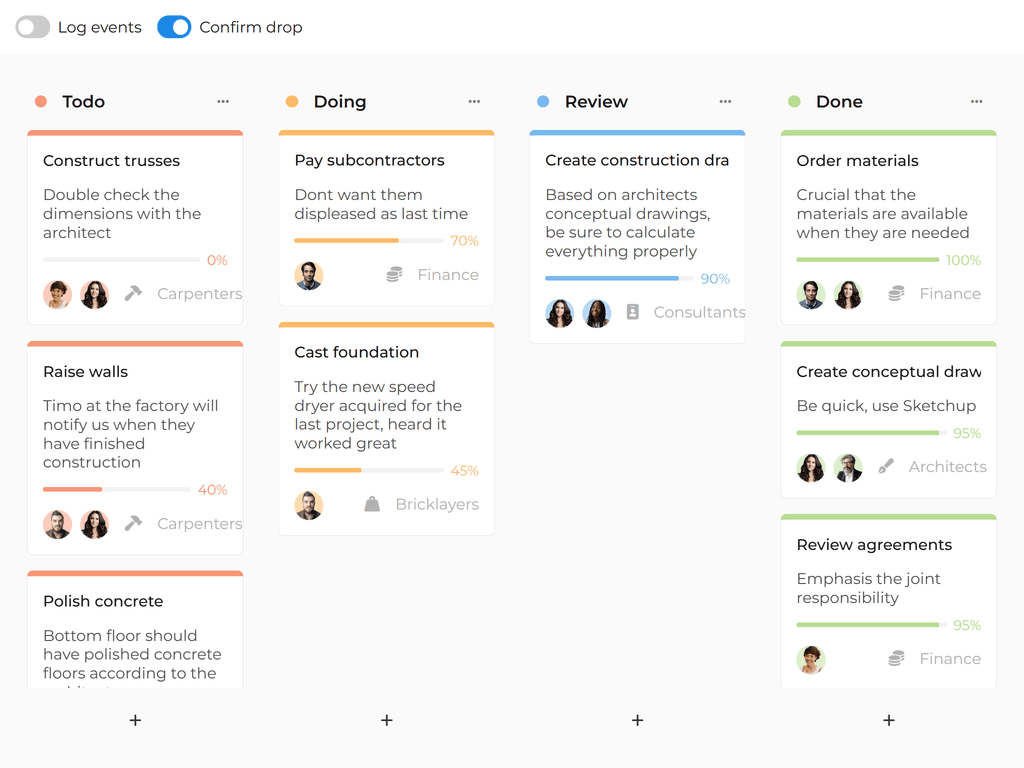The width and height of the screenshot is (1024, 768).
Task: Click the plus icon under Review column
Action: [x=638, y=720]
